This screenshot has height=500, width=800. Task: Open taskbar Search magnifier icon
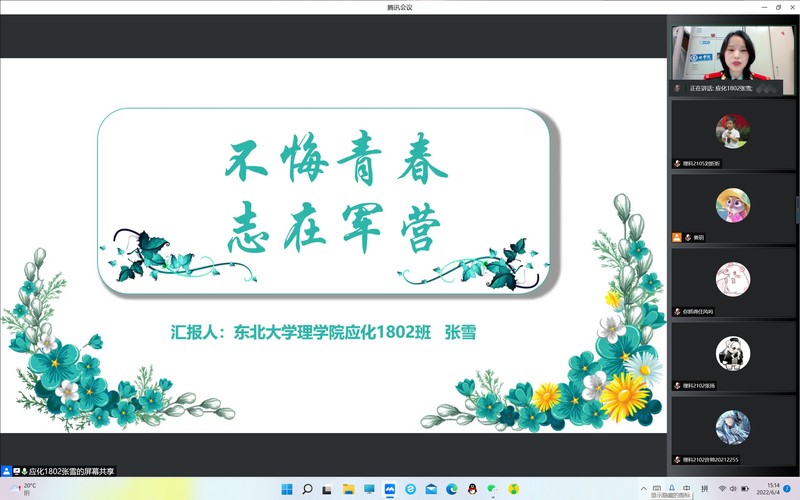[x=307, y=489]
